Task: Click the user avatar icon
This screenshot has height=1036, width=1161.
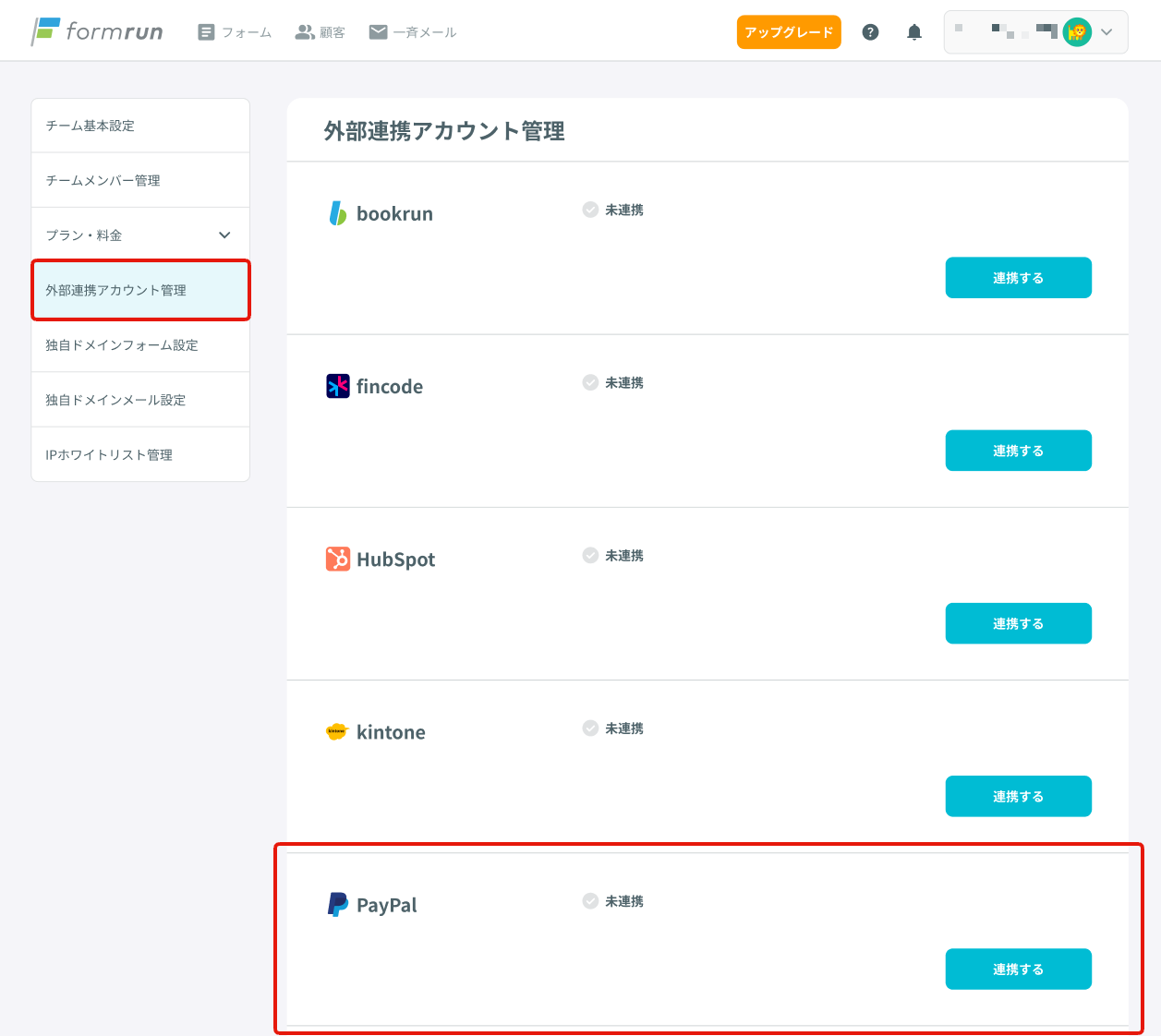Action: point(1077,32)
